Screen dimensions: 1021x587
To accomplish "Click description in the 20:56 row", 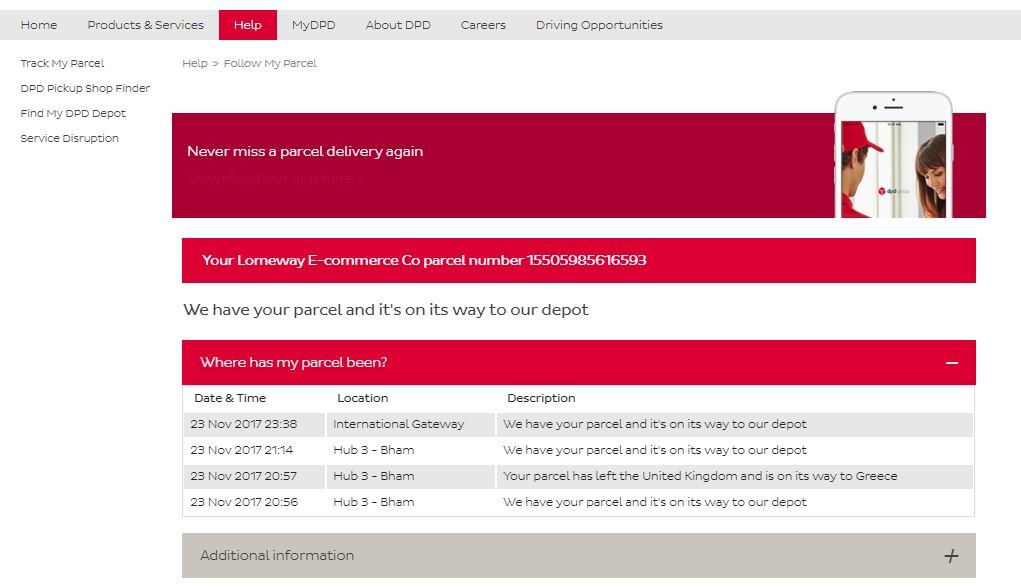I will tap(734, 502).
